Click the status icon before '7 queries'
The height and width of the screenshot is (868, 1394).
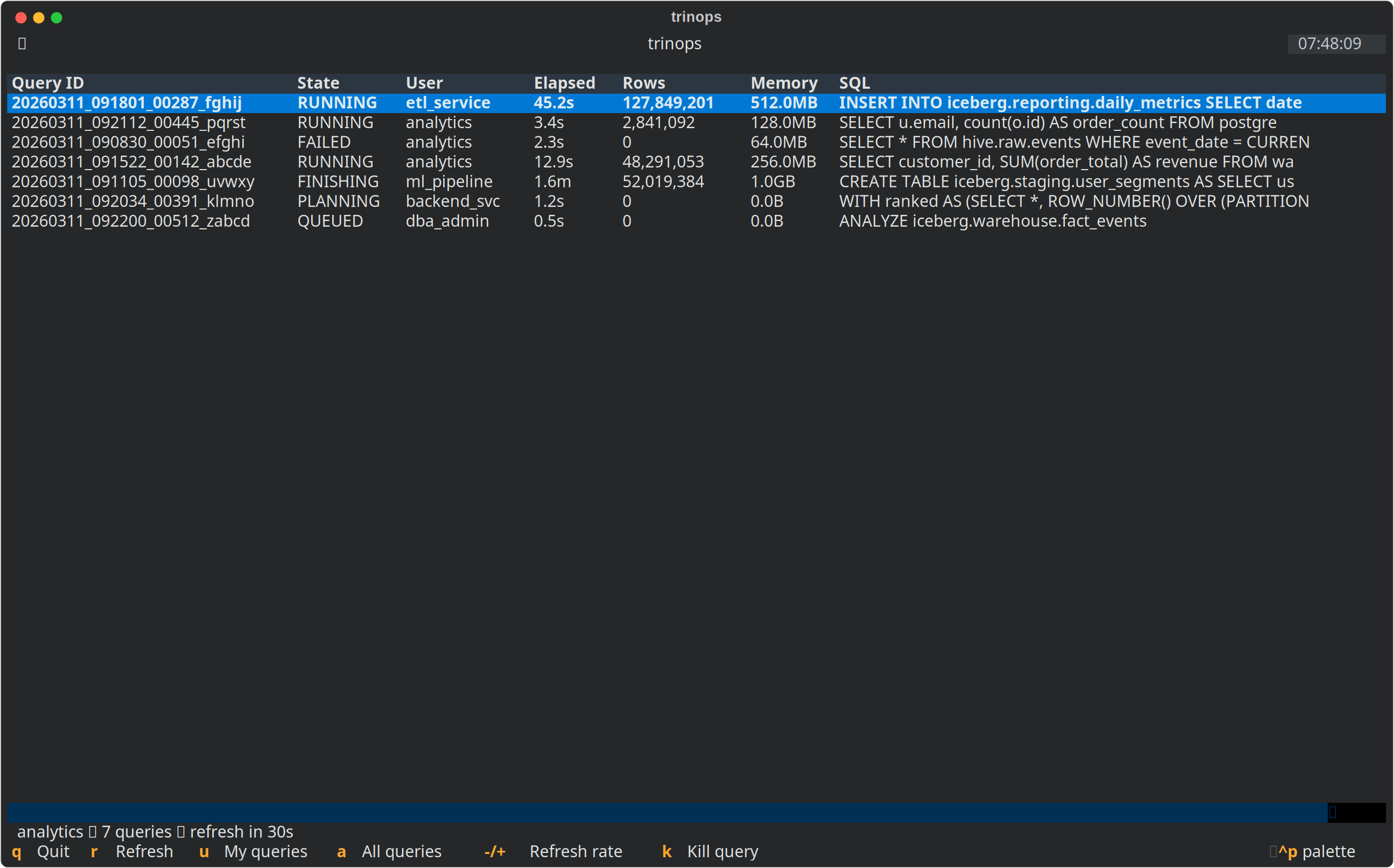(92, 831)
